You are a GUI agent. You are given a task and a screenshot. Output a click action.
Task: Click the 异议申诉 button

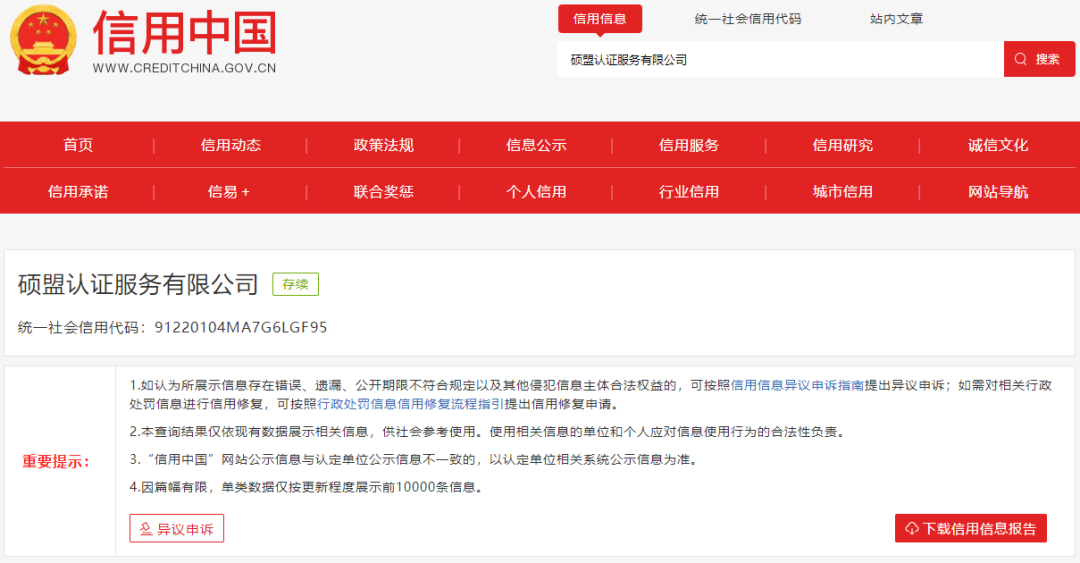point(176,529)
